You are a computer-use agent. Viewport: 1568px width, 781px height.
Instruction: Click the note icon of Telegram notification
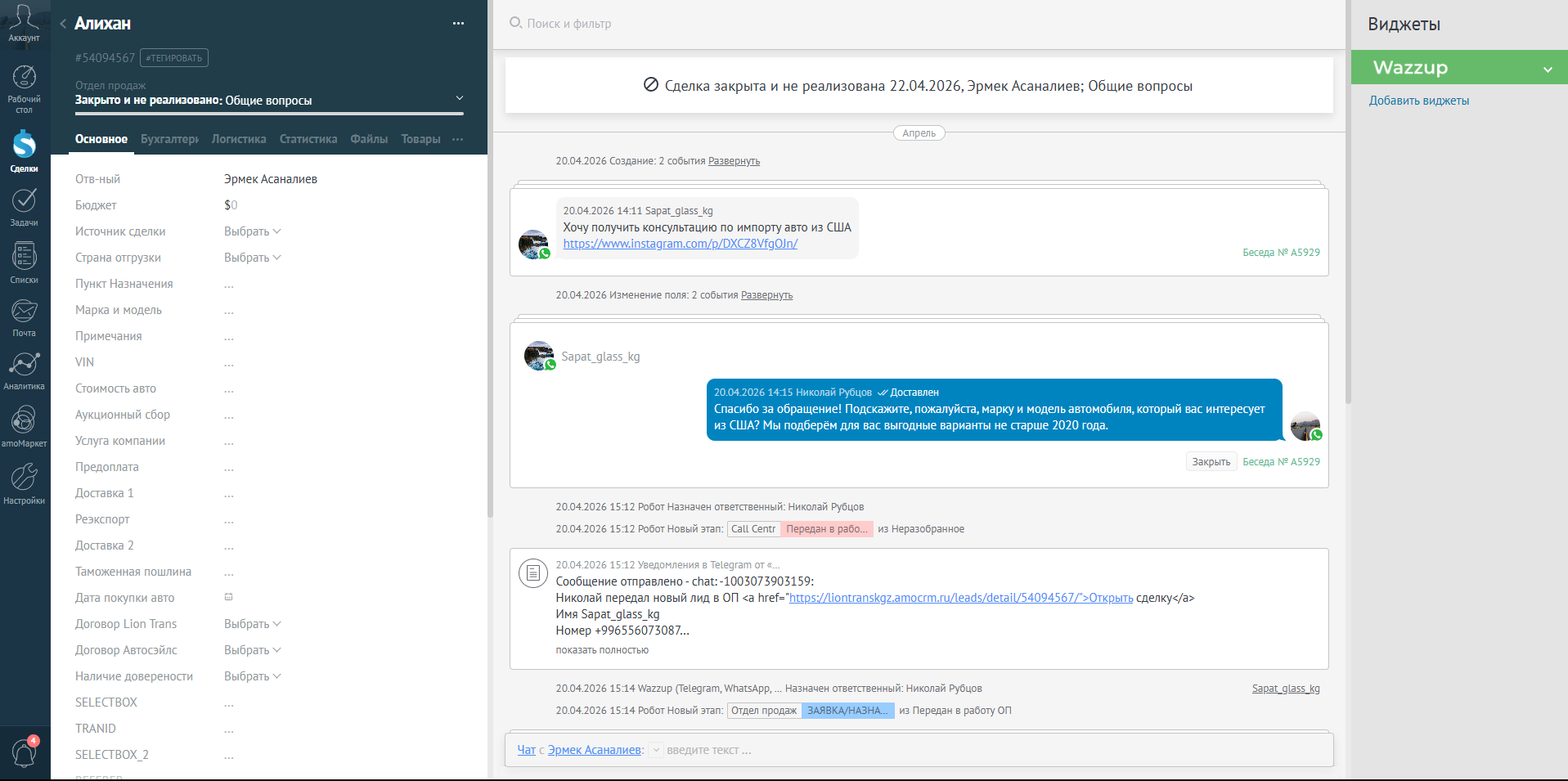tap(532, 573)
